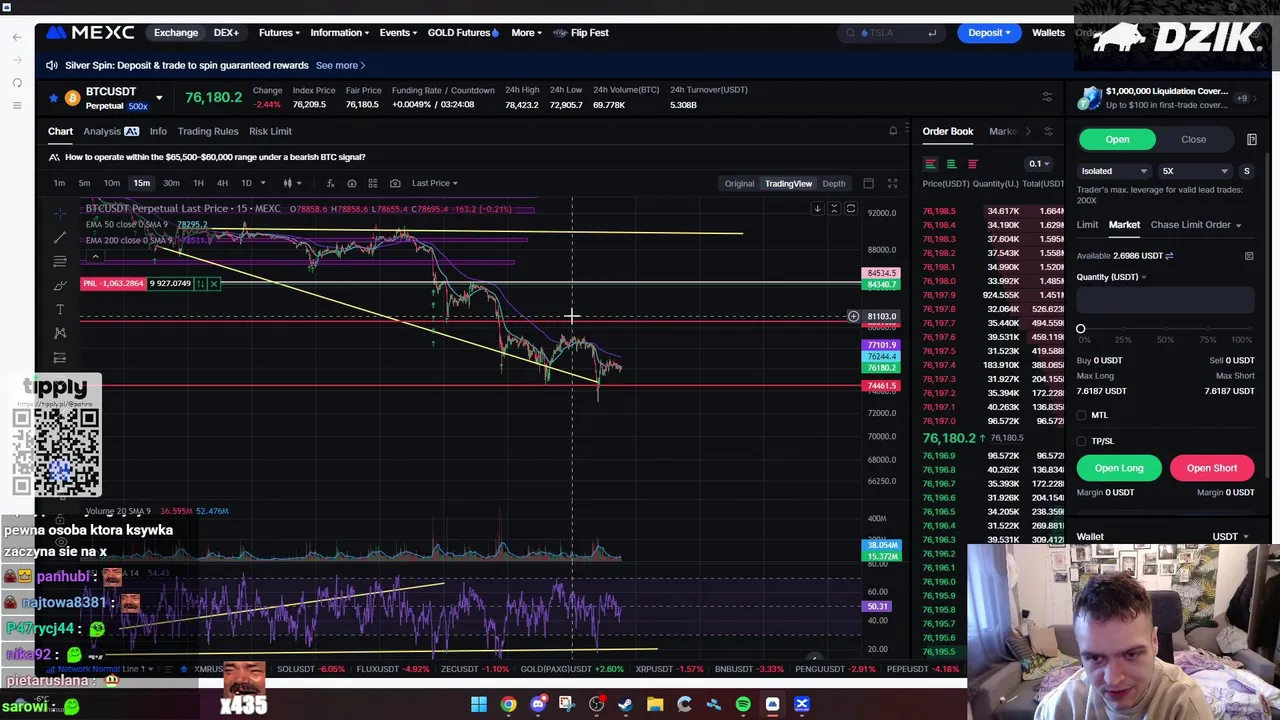
Task: Open Spotify from the taskbar
Action: tap(743, 705)
